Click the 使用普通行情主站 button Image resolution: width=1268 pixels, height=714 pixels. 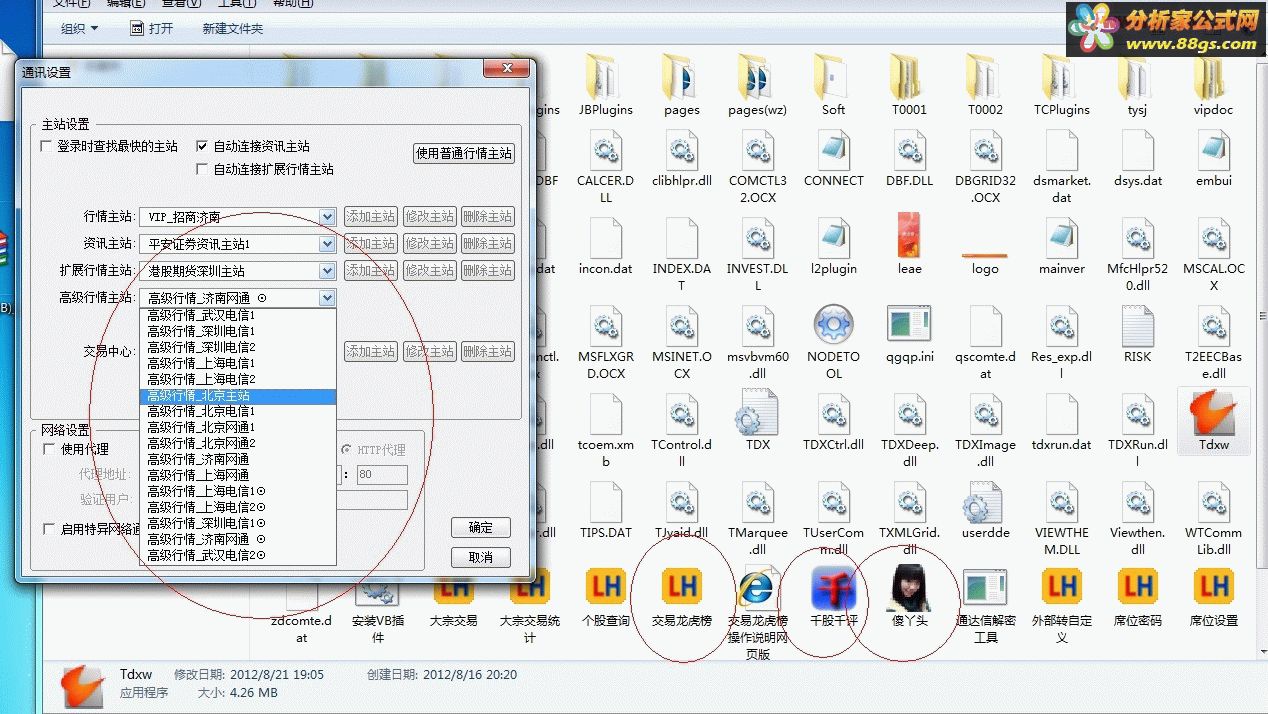(x=464, y=153)
